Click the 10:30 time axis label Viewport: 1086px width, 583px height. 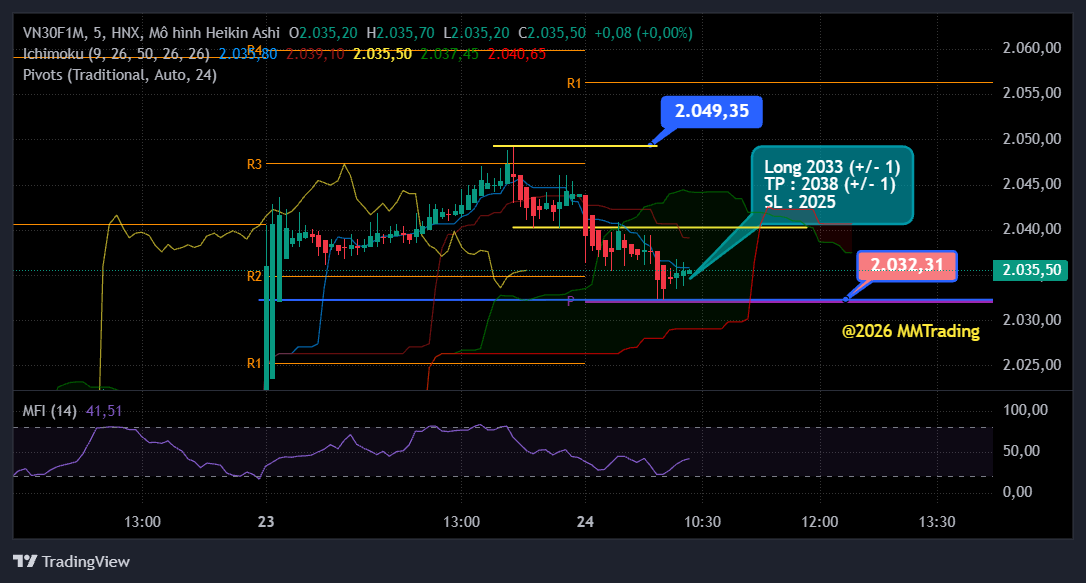[x=702, y=521]
